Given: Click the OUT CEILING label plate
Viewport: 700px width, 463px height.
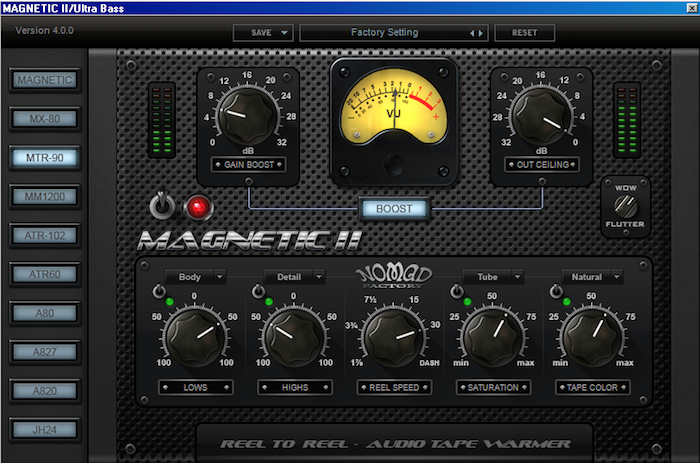Looking at the screenshot, I should (542, 165).
